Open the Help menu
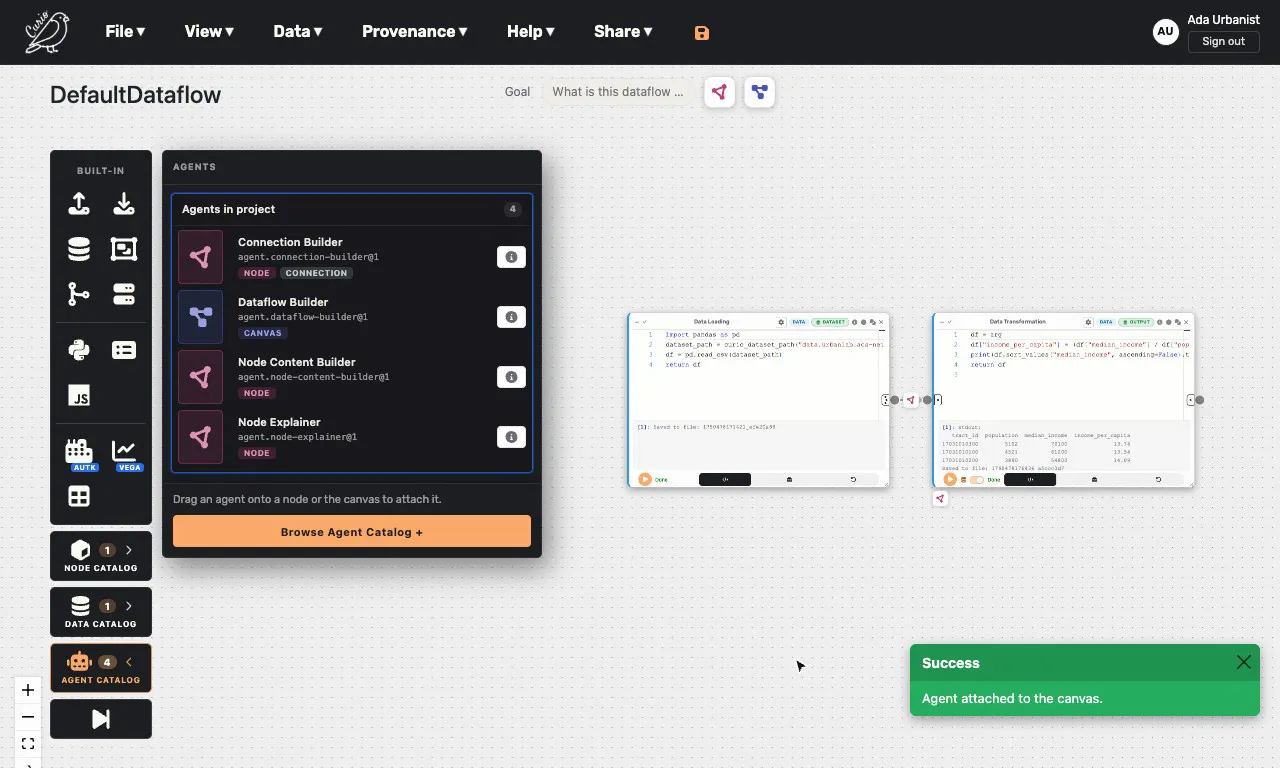Screen dimensions: 1280x768 click(531, 31)
